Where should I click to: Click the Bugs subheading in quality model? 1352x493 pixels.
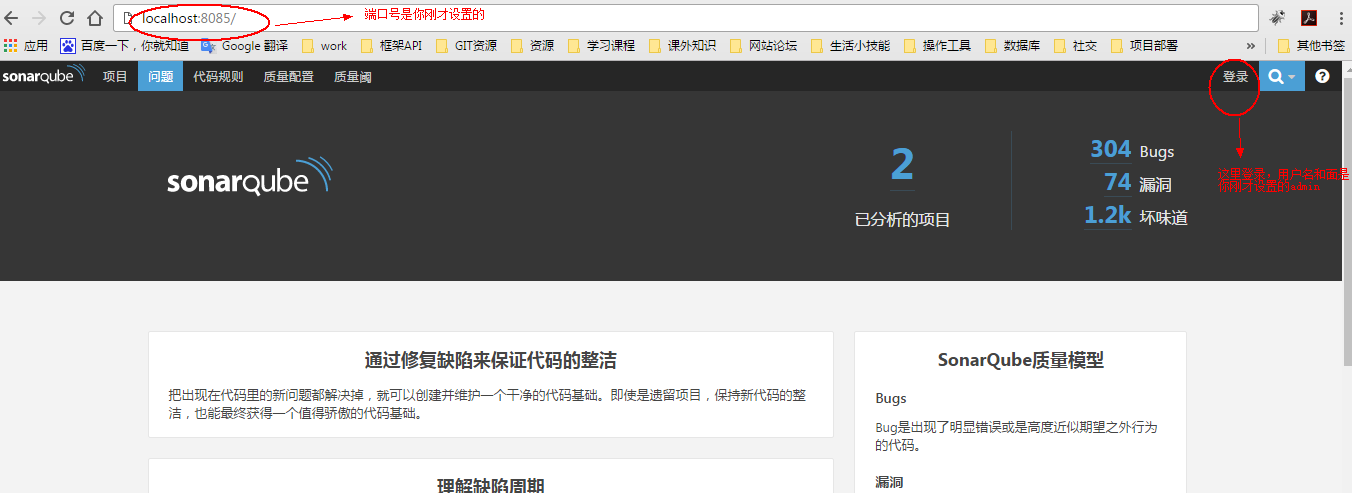[891, 398]
